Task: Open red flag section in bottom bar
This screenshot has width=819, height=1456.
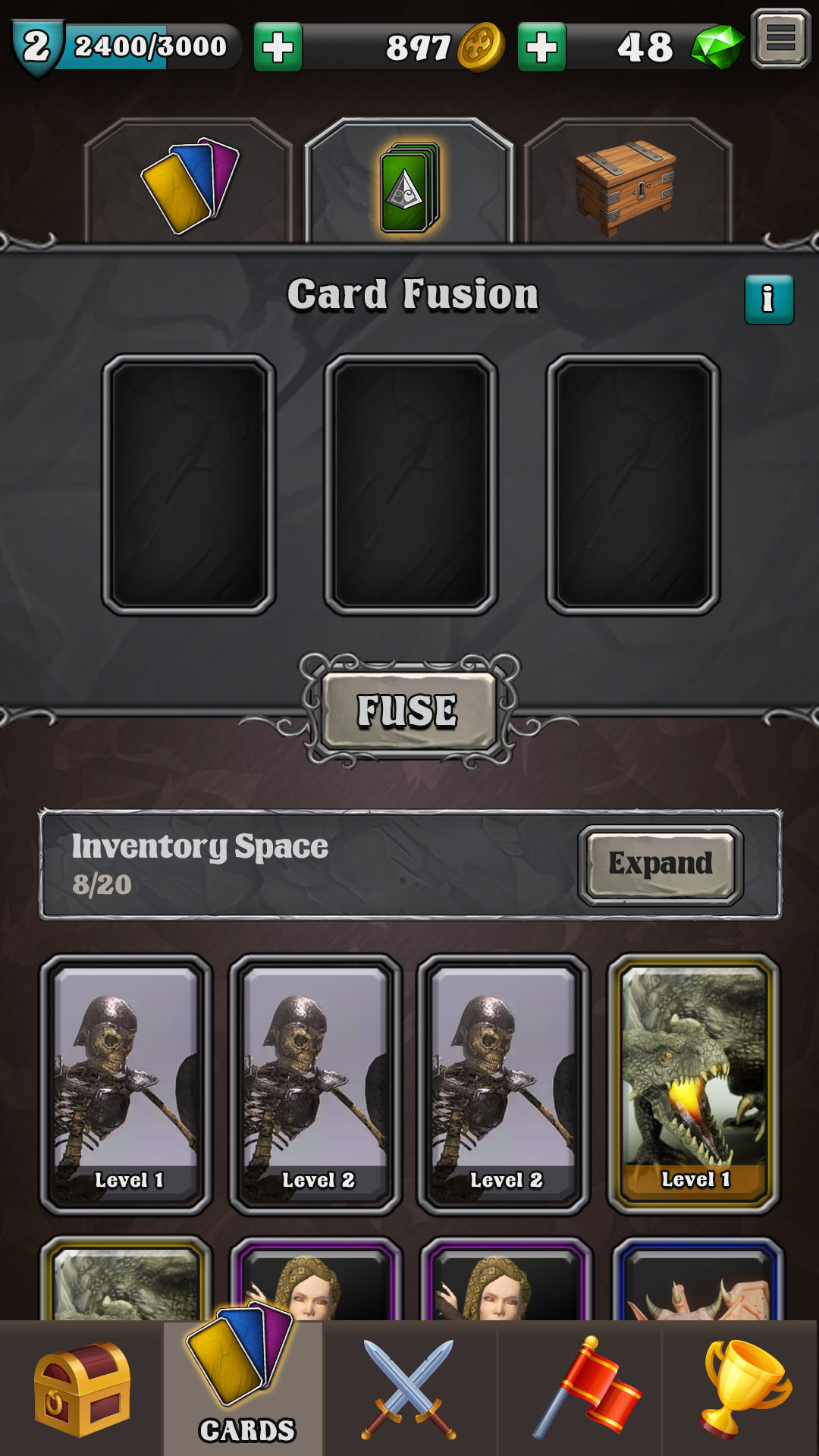Action: (x=587, y=1388)
